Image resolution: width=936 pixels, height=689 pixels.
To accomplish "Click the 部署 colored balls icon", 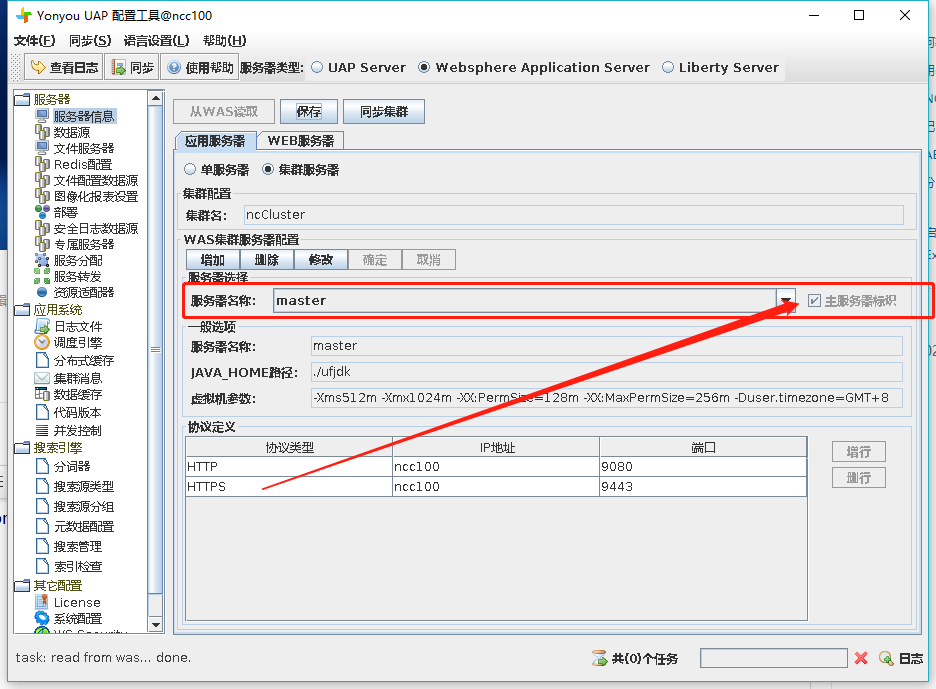I will [x=42, y=211].
